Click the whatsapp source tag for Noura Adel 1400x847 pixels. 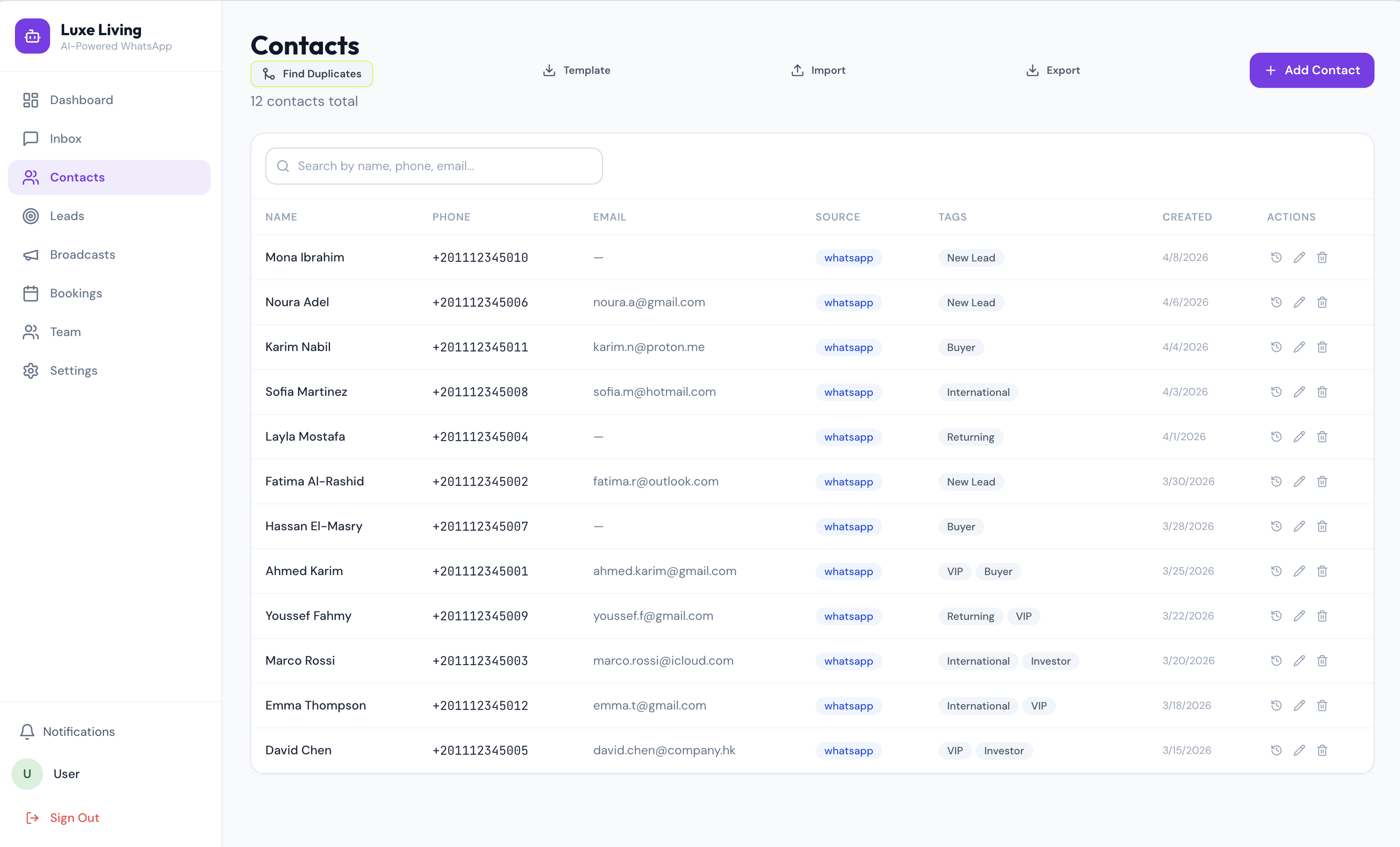coord(848,302)
